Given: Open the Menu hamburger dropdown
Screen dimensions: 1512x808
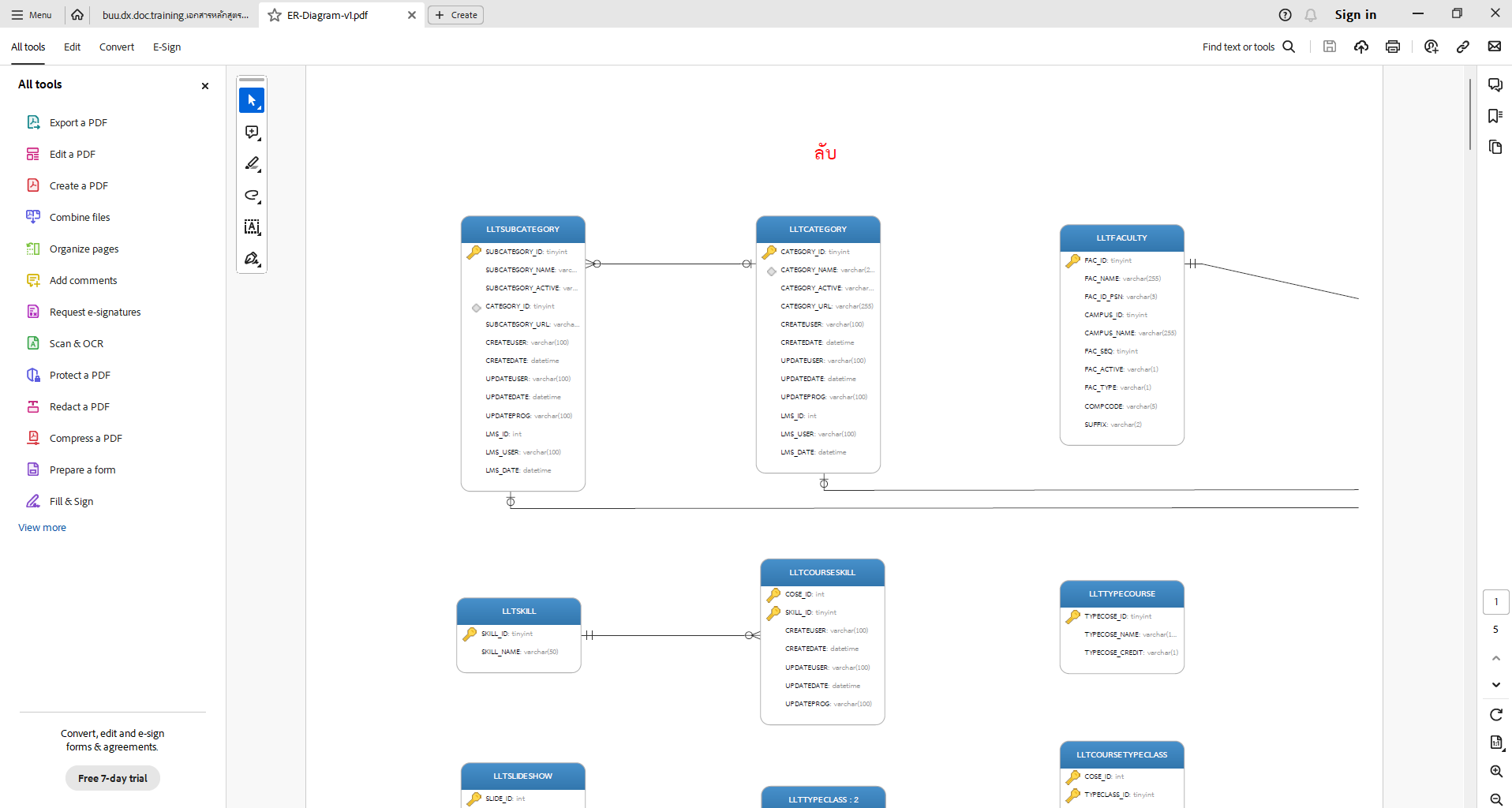Looking at the screenshot, I should click(32, 15).
